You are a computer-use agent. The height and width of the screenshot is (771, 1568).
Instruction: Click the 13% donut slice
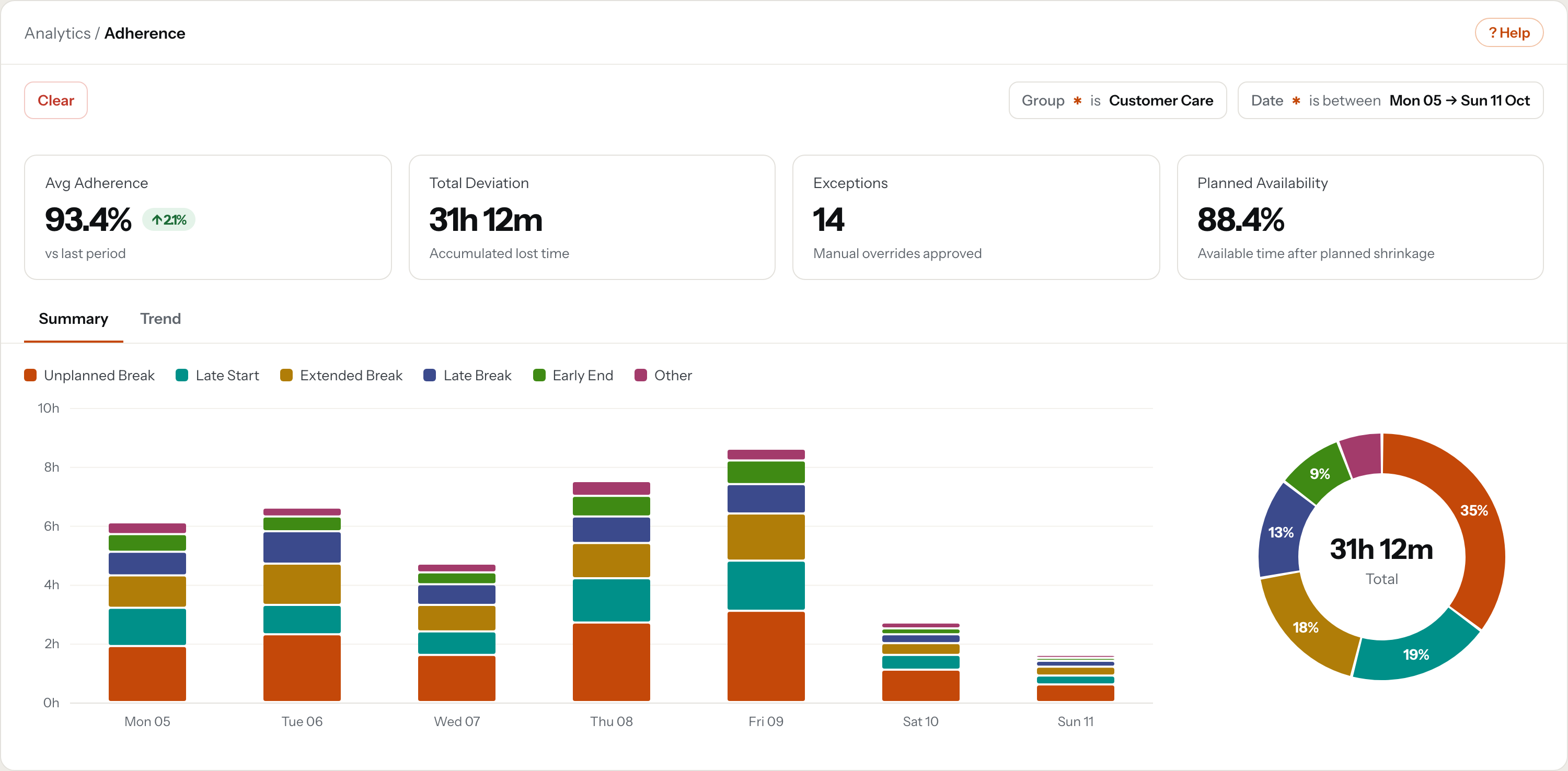point(1281,532)
